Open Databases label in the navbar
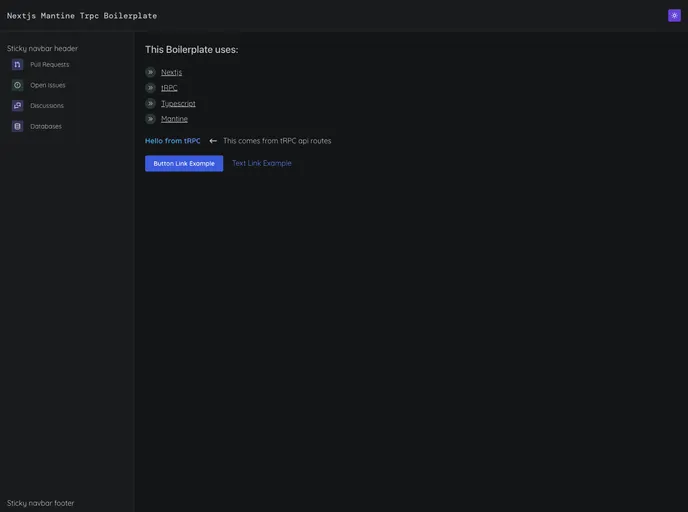 click(x=45, y=126)
